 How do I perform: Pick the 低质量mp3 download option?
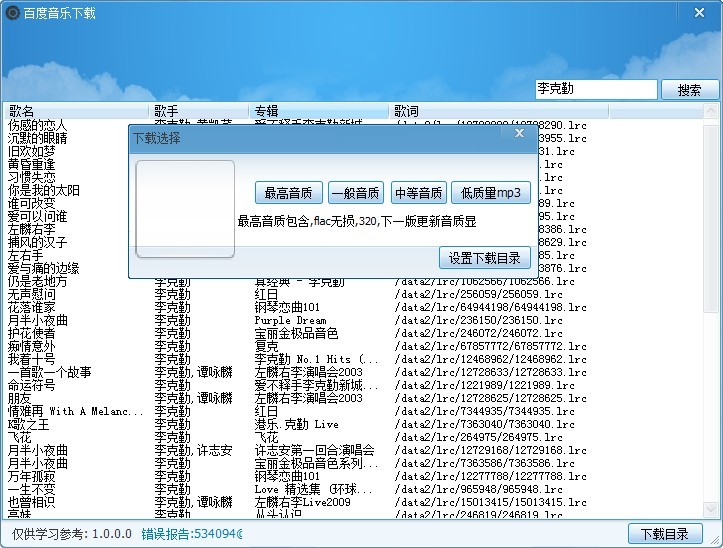(x=491, y=193)
